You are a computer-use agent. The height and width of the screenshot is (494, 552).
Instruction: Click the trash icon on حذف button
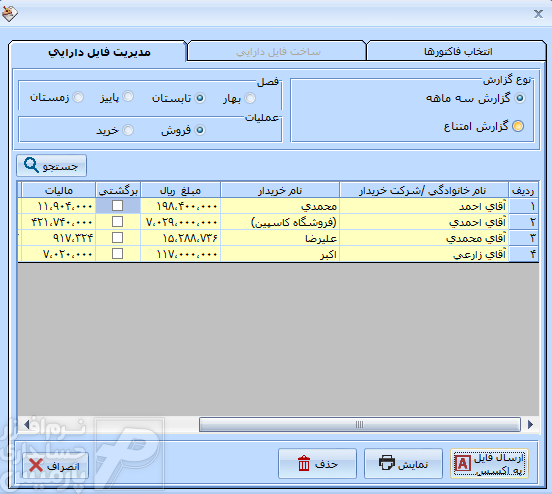coord(304,463)
